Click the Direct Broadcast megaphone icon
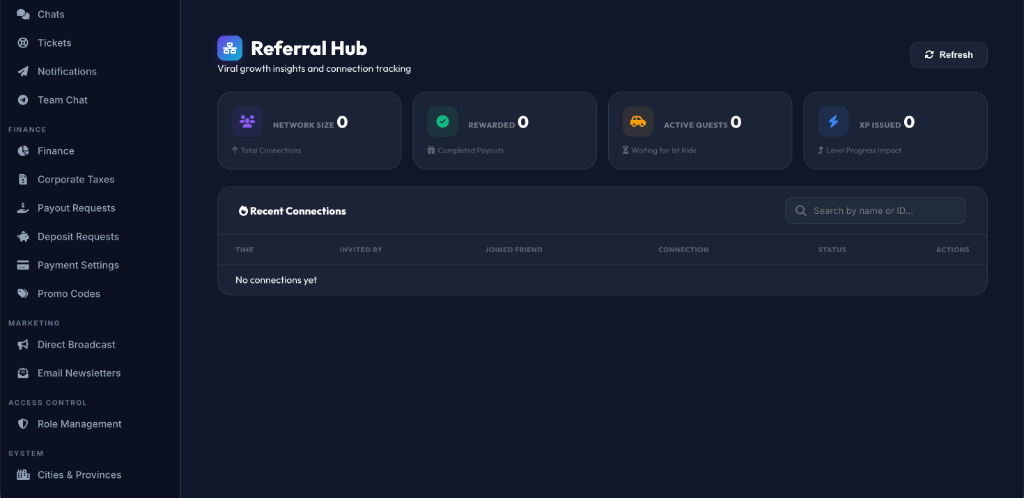This screenshot has width=1024, height=498. pyautogui.click(x=23, y=345)
